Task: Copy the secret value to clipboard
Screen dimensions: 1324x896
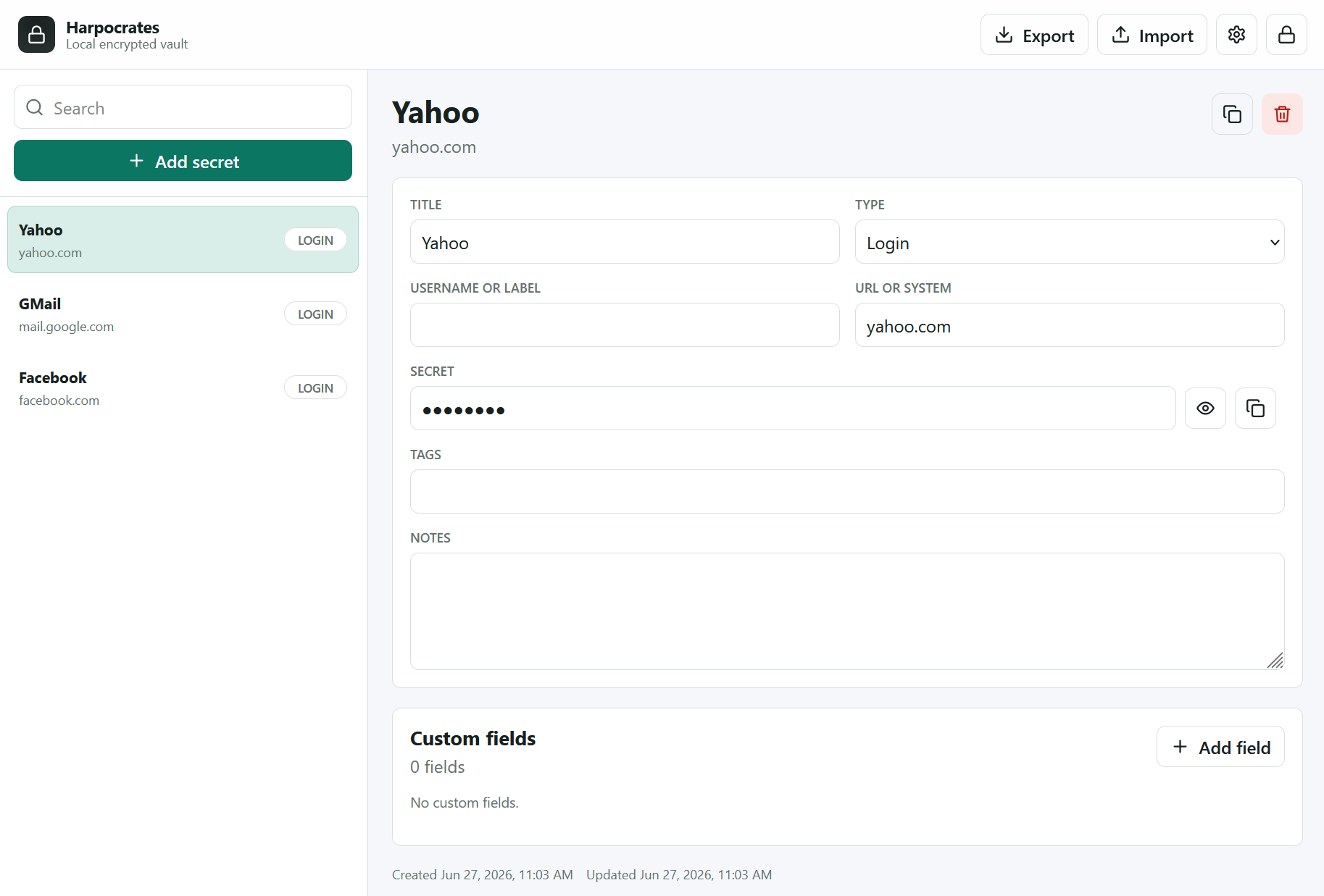Action: coord(1255,409)
